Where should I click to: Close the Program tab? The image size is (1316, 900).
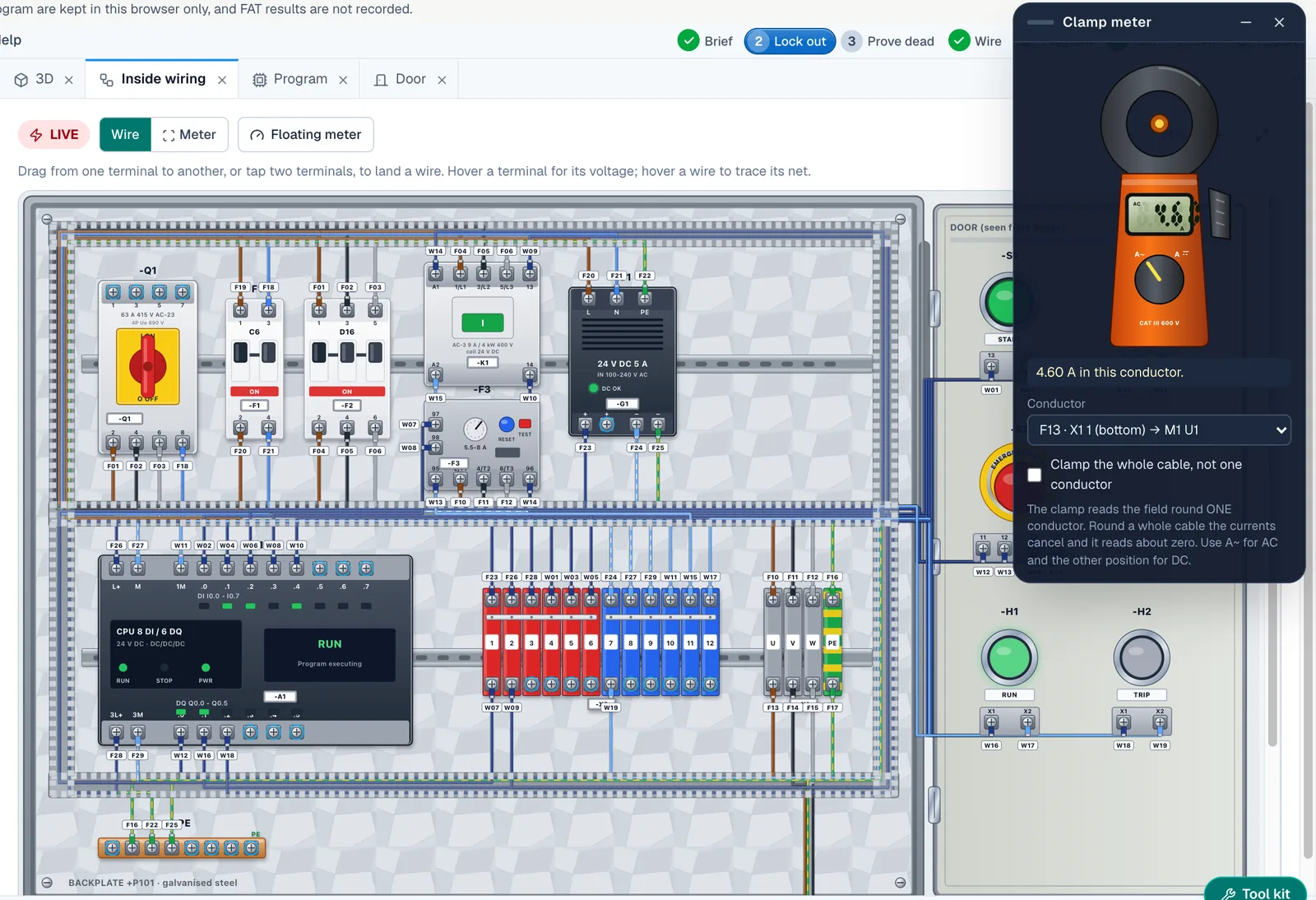[x=343, y=80]
